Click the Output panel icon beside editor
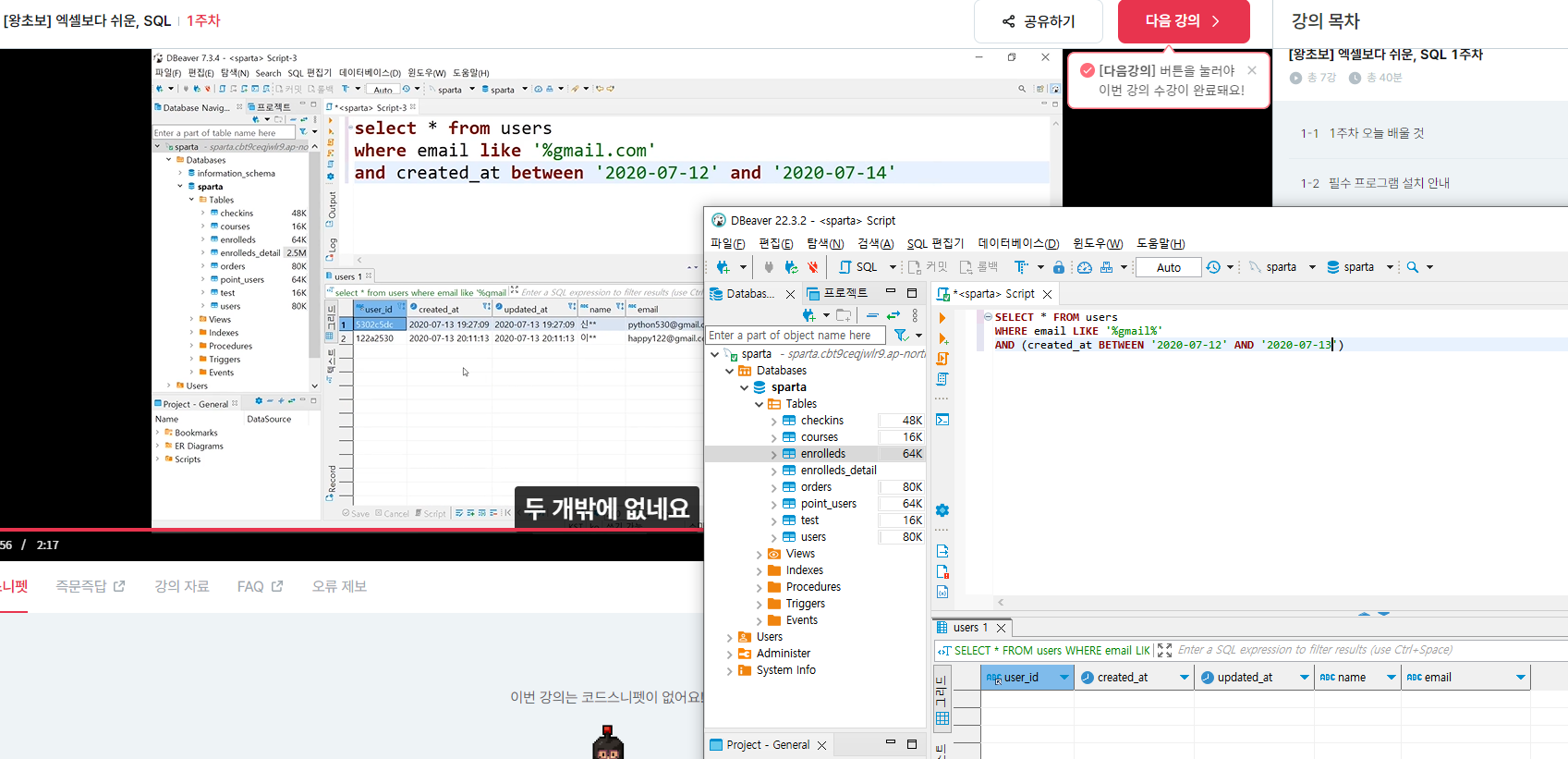Image resolution: width=1568 pixels, height=759 pixels. [x=942, y=551]
